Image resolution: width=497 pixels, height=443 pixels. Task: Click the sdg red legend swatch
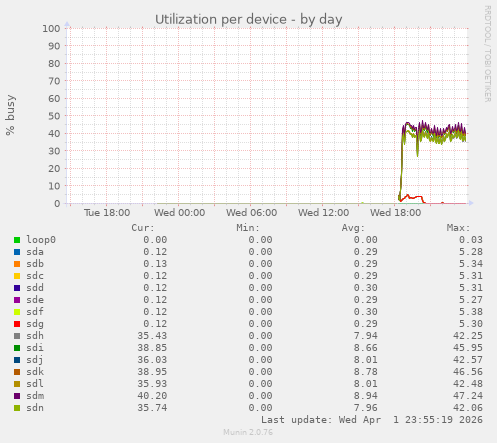(x=17, y=324)
